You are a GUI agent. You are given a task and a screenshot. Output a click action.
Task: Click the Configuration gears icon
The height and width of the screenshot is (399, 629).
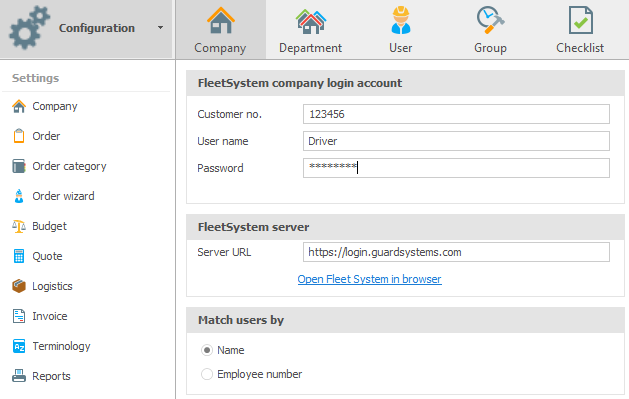coord(29,28)
